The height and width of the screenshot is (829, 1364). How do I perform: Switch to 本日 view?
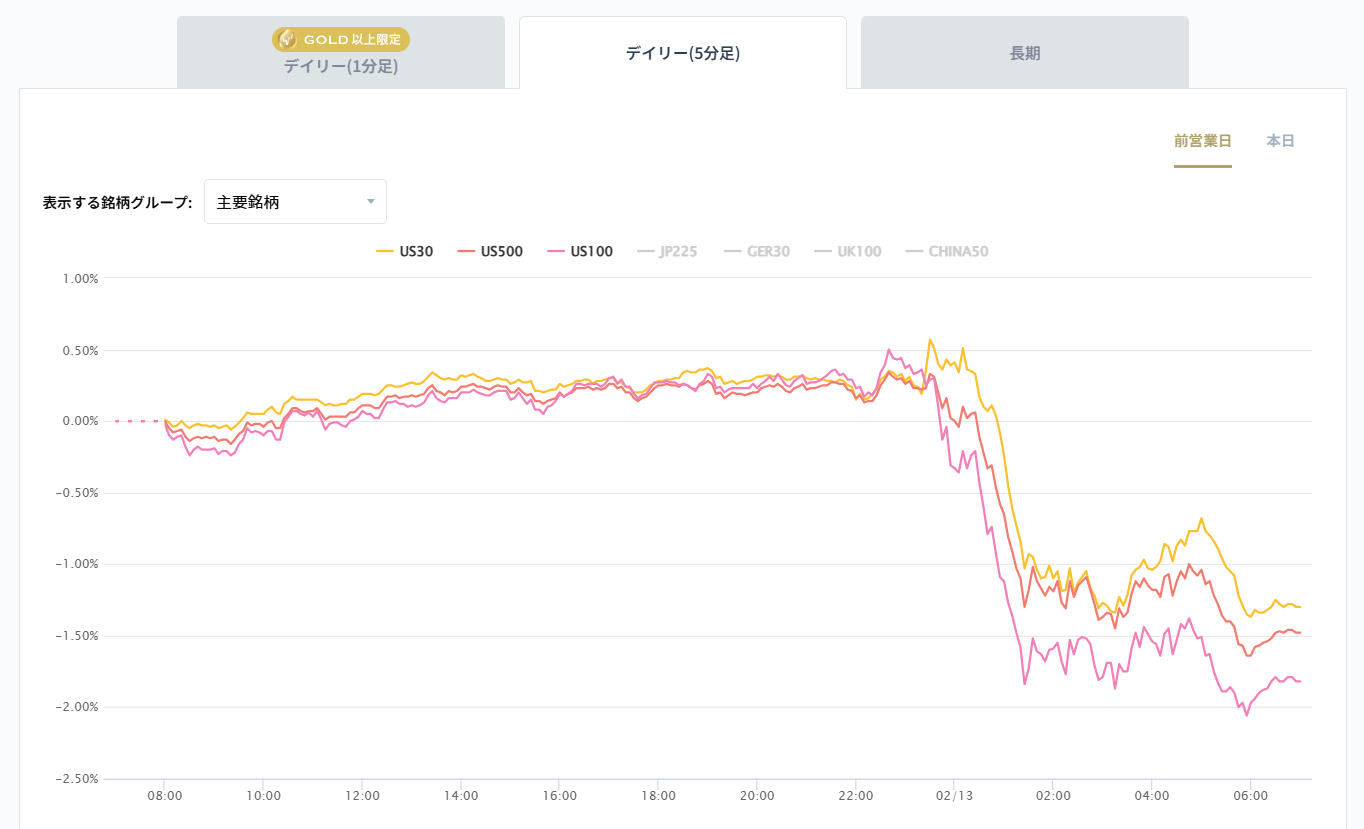pos(1280,141)
